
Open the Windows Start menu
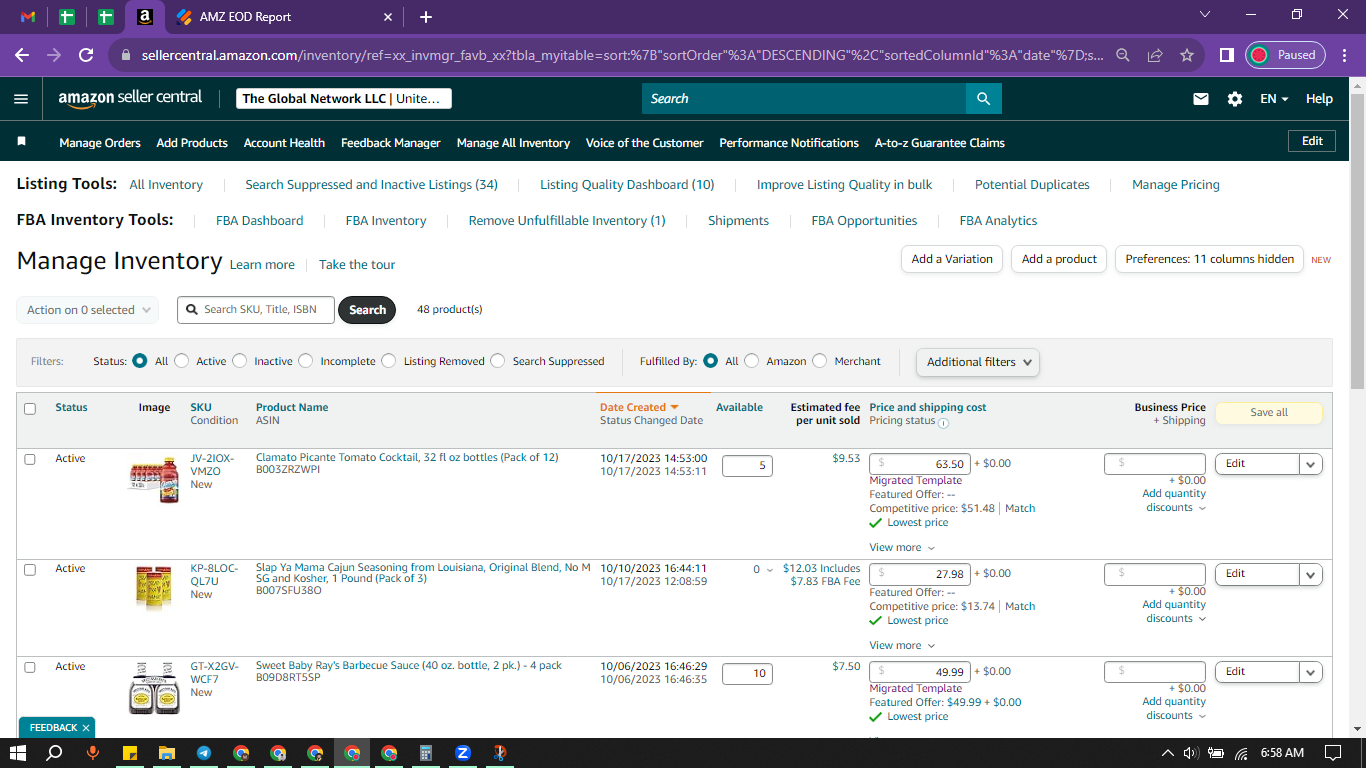coord(18,753)
